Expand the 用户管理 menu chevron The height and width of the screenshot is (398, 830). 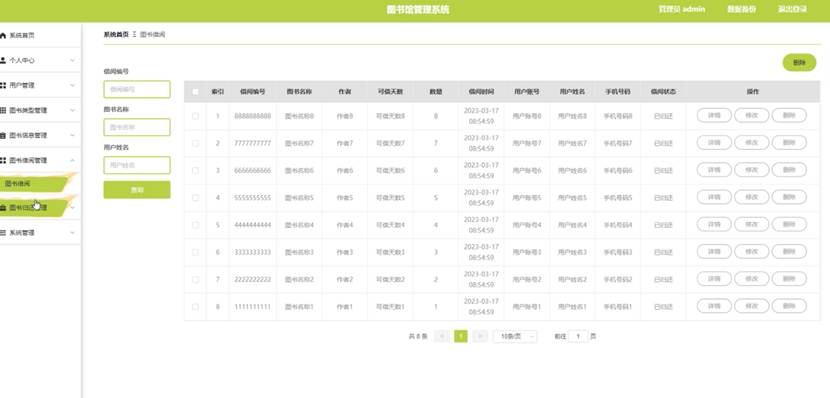[x=73, y=85]
